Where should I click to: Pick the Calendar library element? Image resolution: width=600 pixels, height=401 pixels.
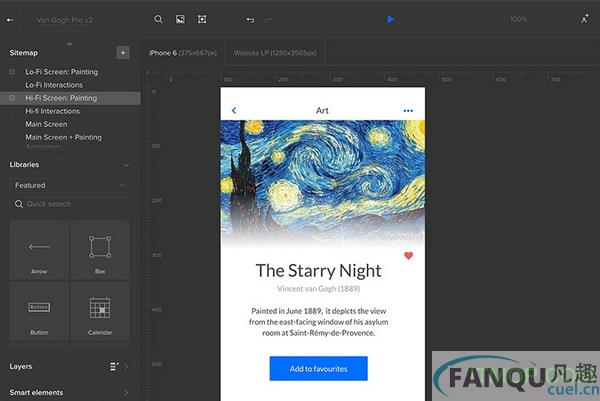tap(100, 311)
